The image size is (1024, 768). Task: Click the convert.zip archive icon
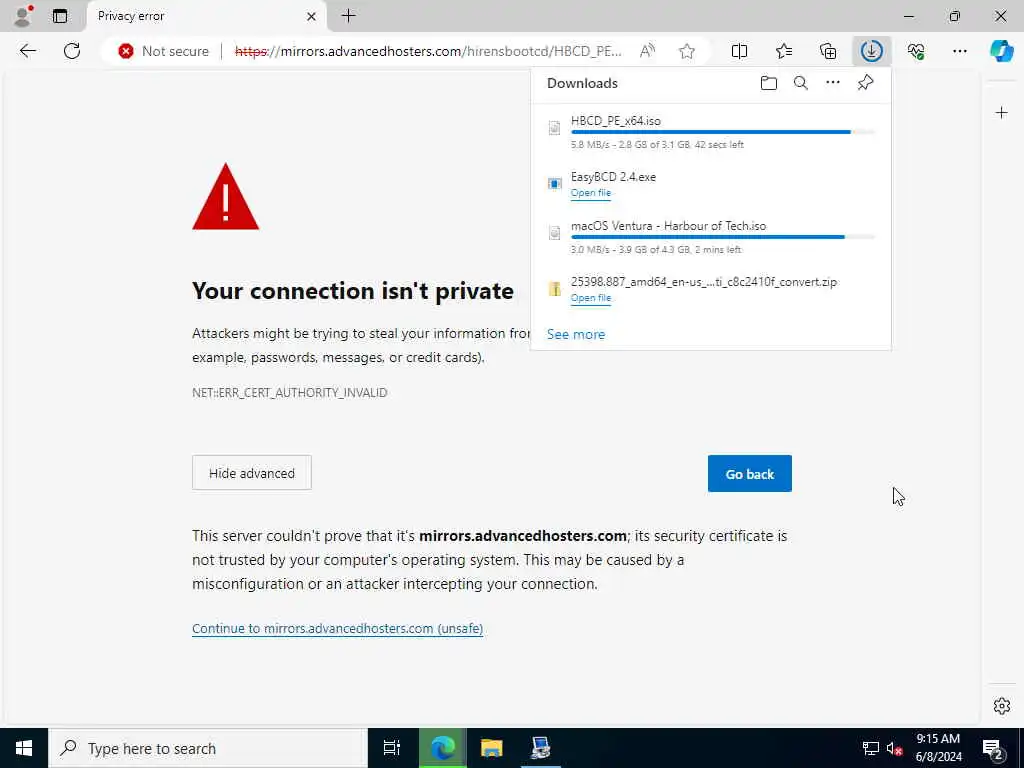554,289
